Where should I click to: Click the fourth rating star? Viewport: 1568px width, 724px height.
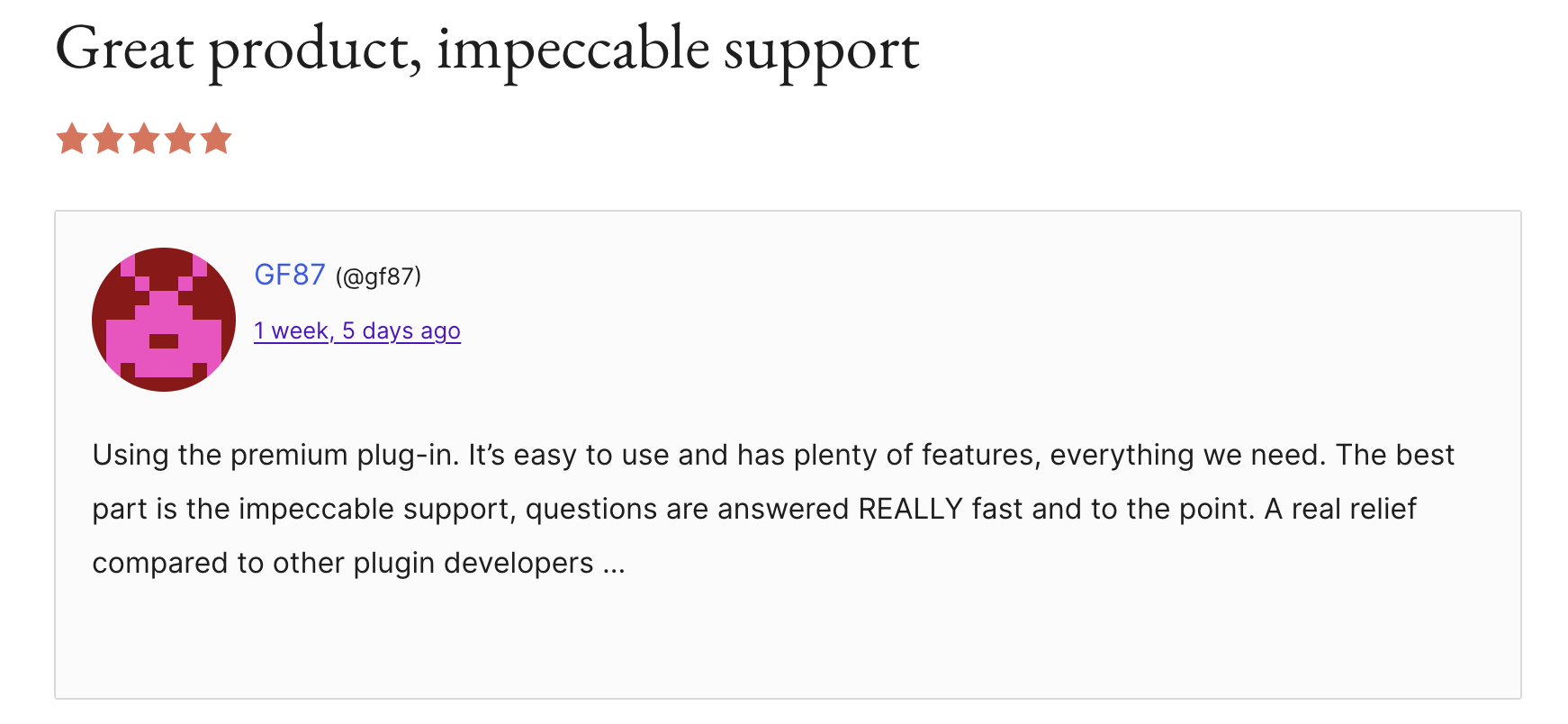tap(180, 140)
